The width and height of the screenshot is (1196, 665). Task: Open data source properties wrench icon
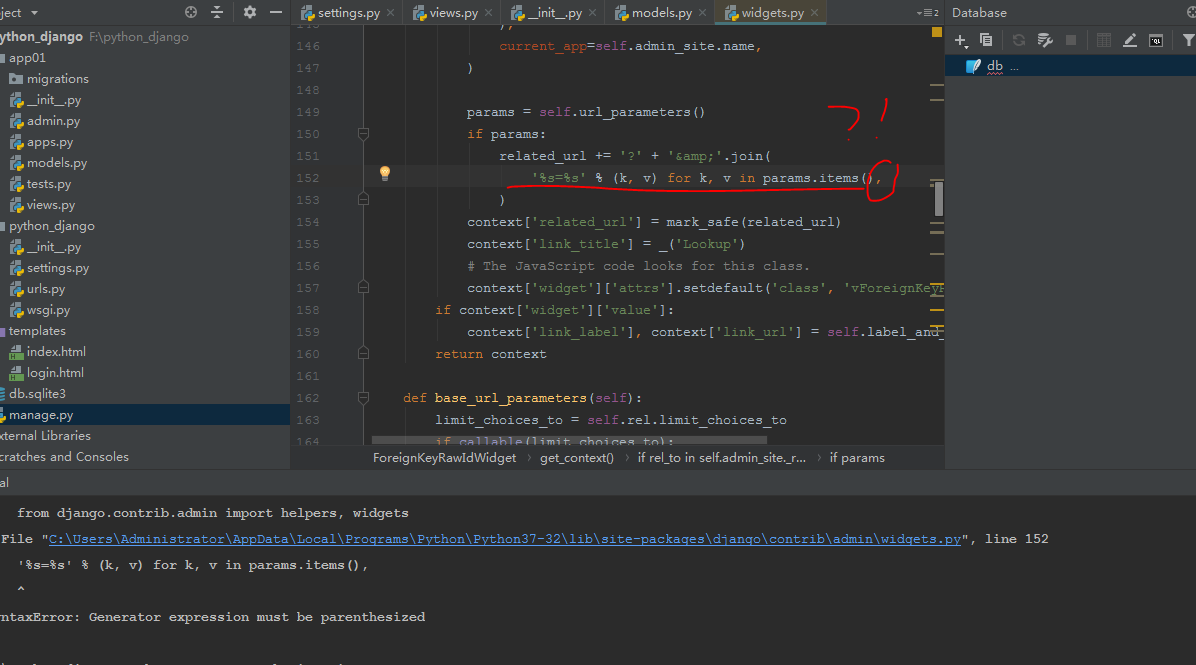pyautogui.click(x=1045, y=40)
